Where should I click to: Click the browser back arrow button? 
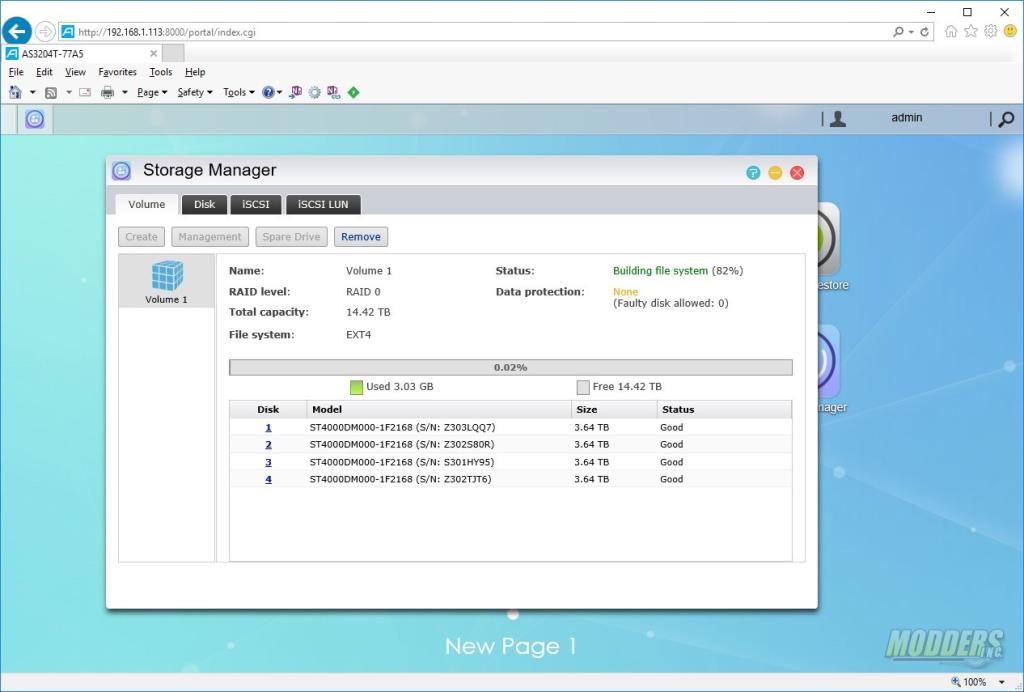[x=17, y=31]
